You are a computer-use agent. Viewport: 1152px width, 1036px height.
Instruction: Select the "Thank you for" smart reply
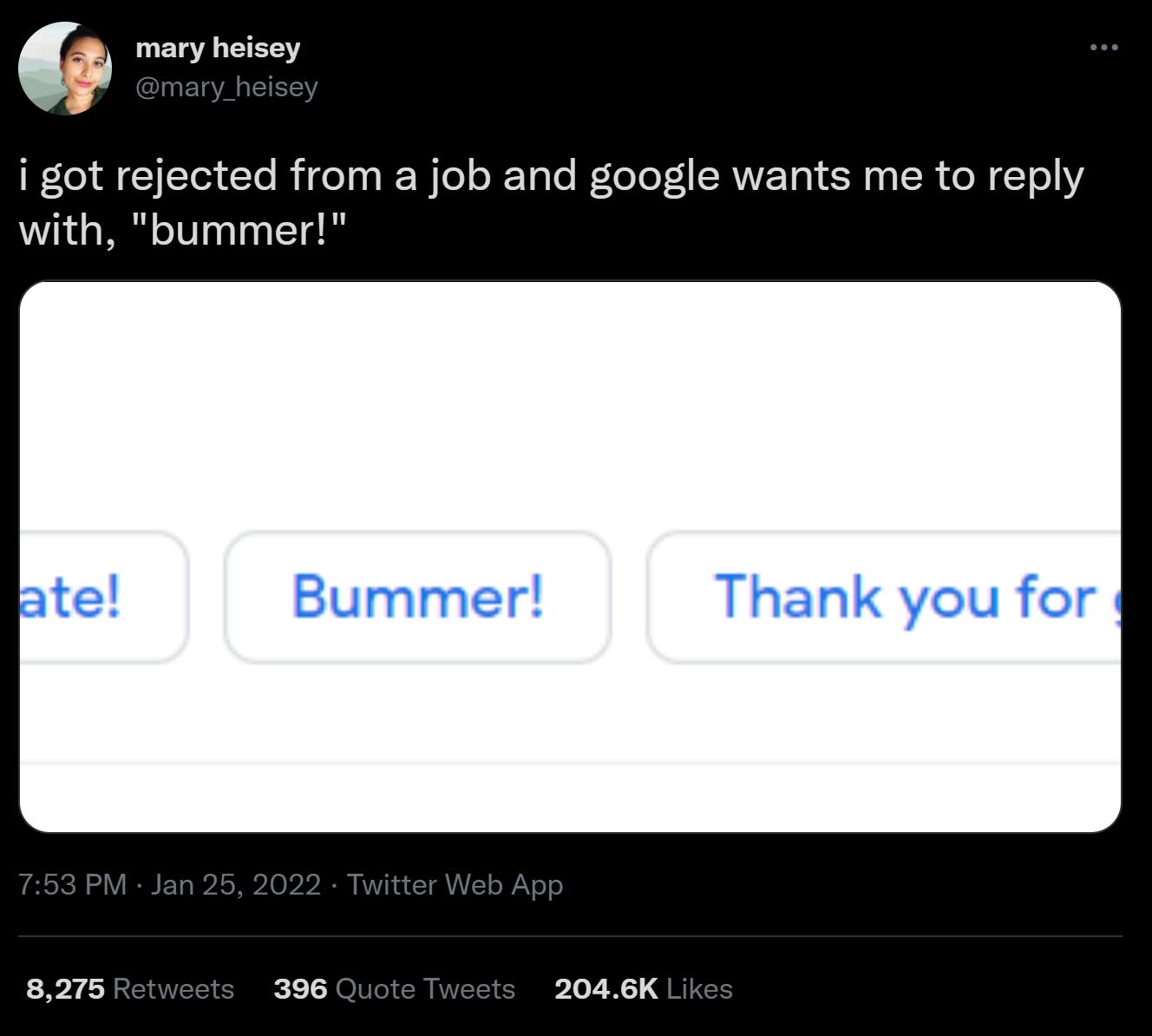(893, 597)
